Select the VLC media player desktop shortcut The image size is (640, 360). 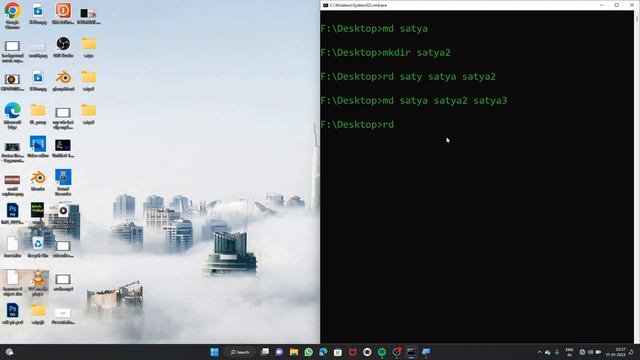pyautogui.click(x=38, y=282)
